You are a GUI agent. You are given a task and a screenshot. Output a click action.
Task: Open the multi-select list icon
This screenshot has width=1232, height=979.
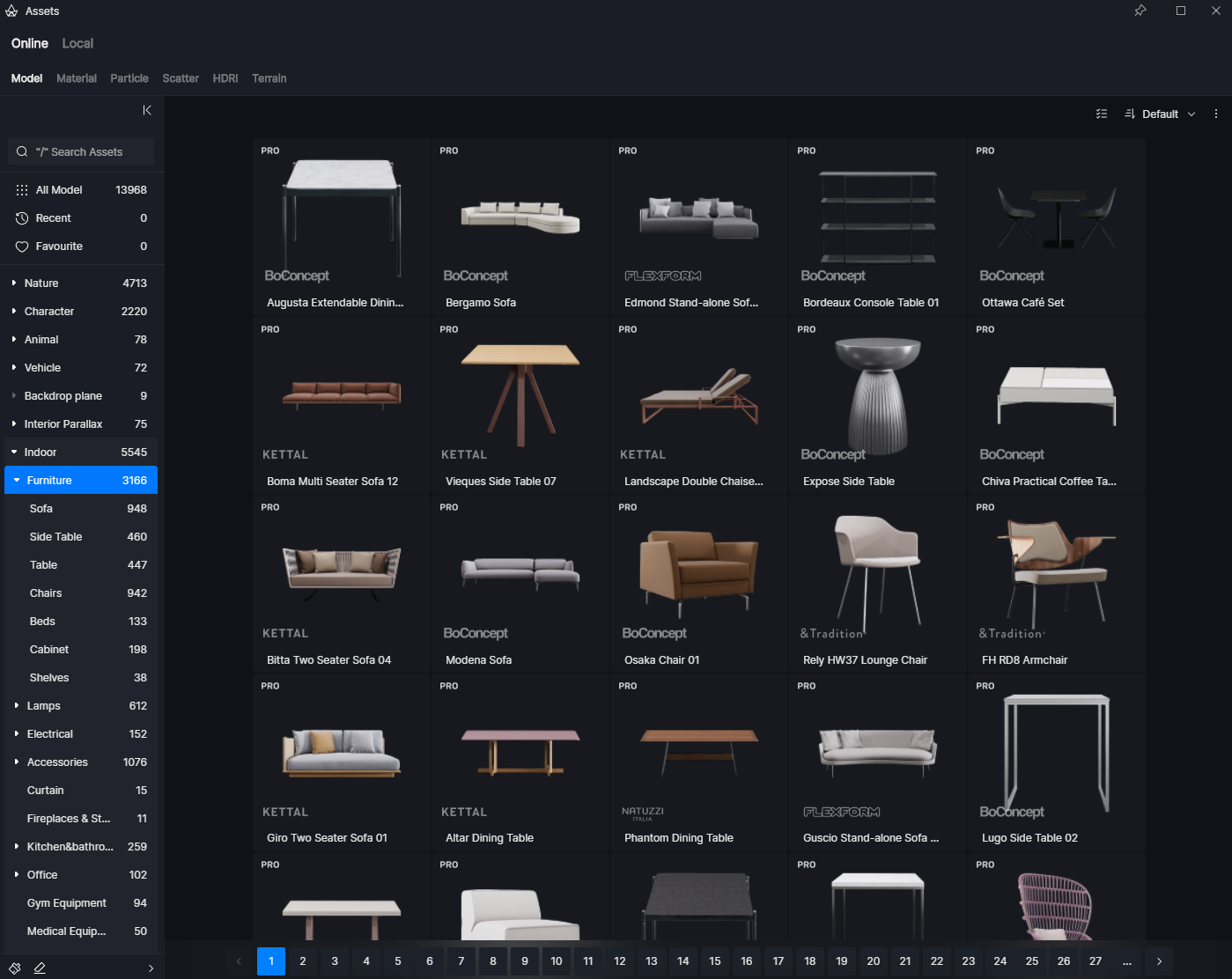tap(1102, 114)
